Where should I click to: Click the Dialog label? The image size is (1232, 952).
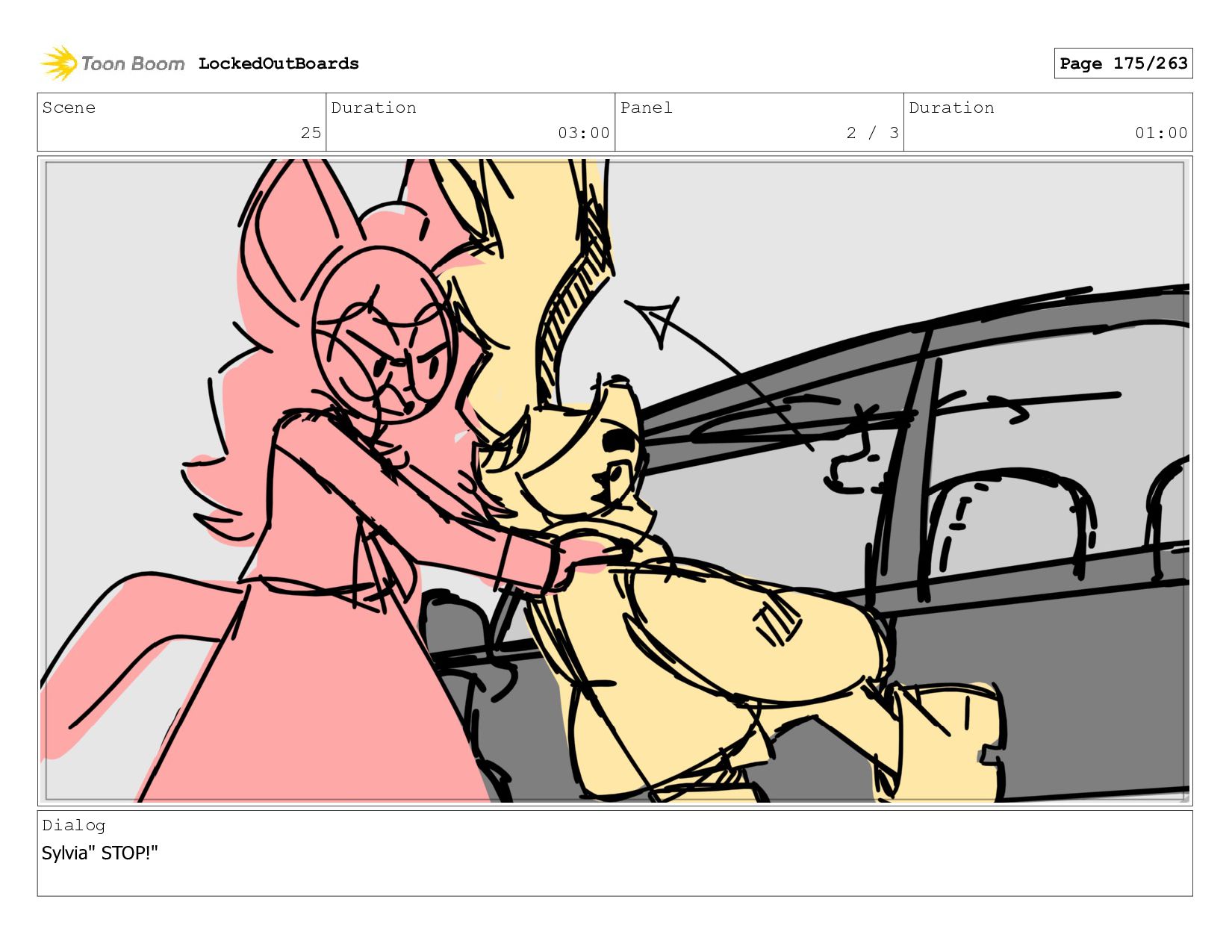[x=74, y=825]
